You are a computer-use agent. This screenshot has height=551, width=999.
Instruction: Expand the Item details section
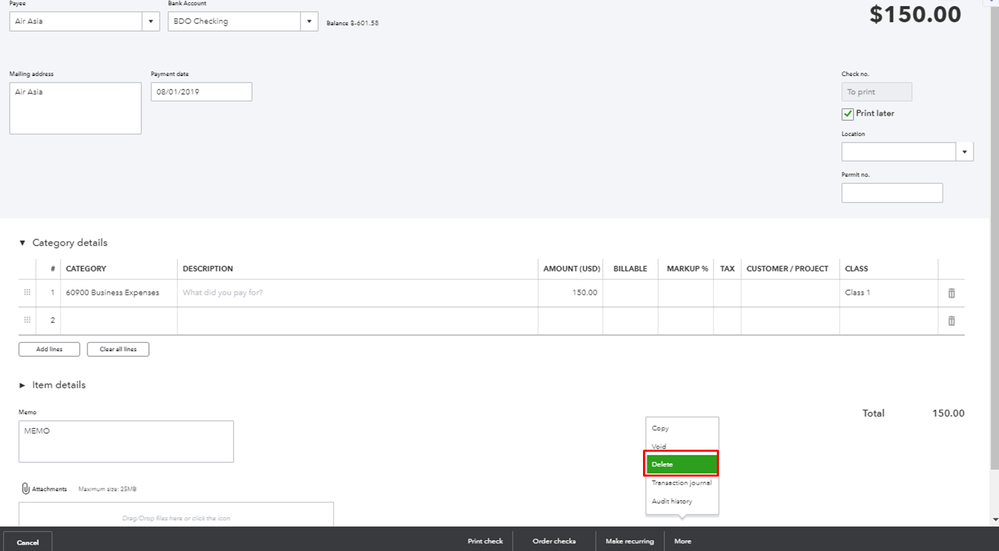pos(22,385)
